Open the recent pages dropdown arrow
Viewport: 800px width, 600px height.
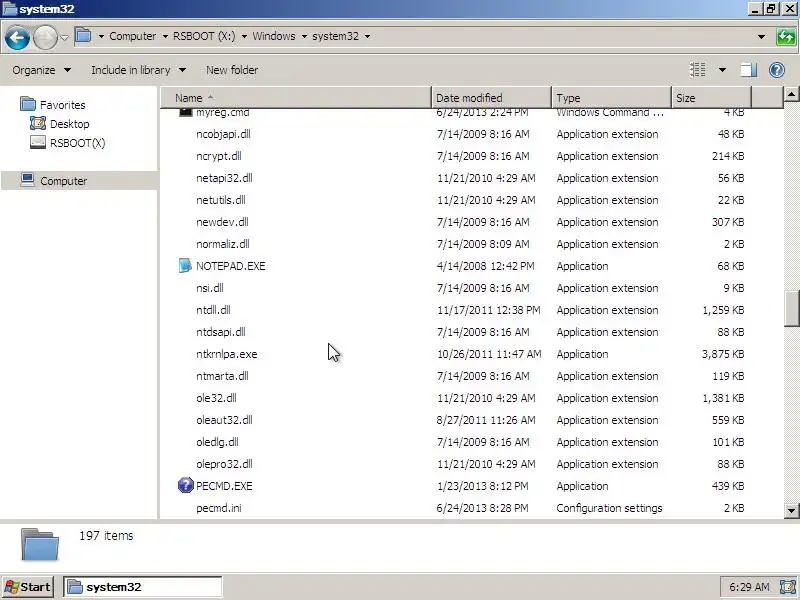64,37
